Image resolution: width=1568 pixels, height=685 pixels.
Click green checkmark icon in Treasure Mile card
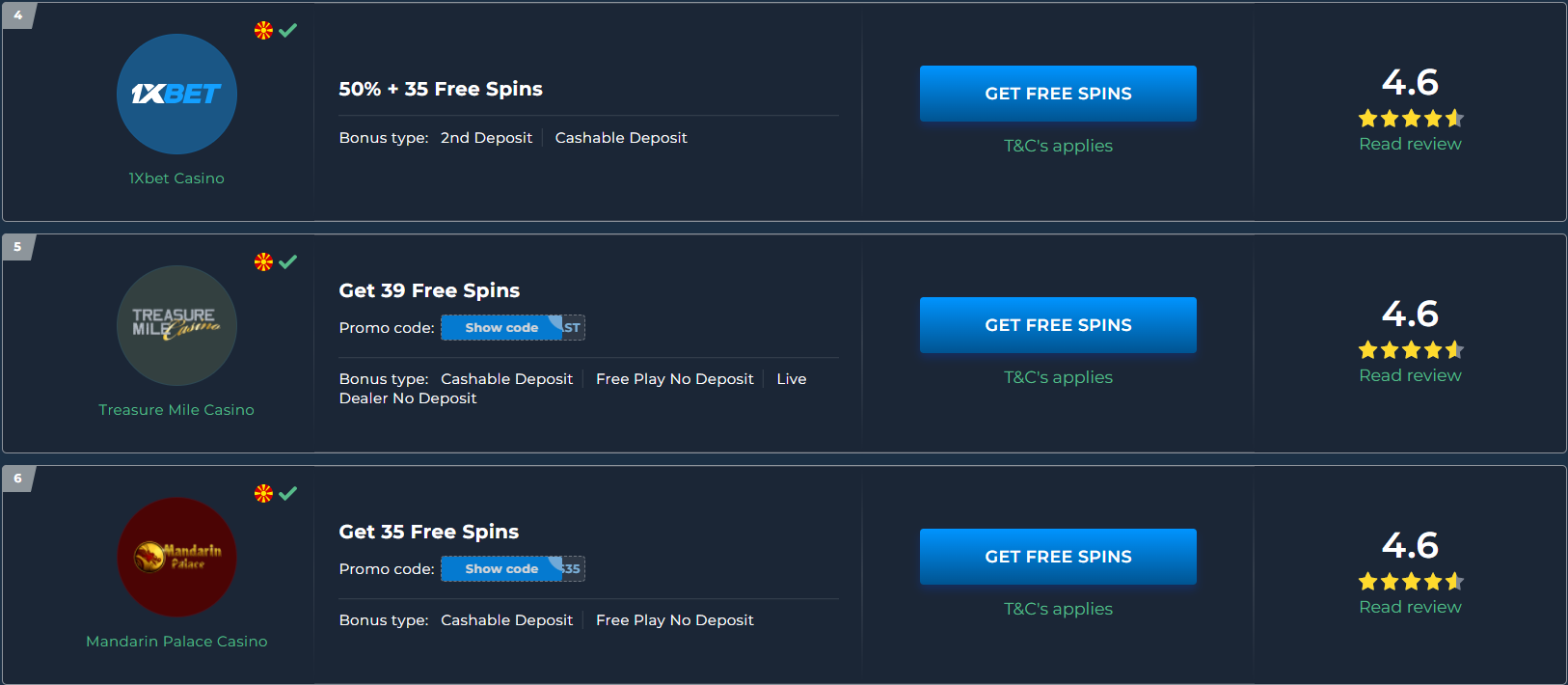coord(287,261)
